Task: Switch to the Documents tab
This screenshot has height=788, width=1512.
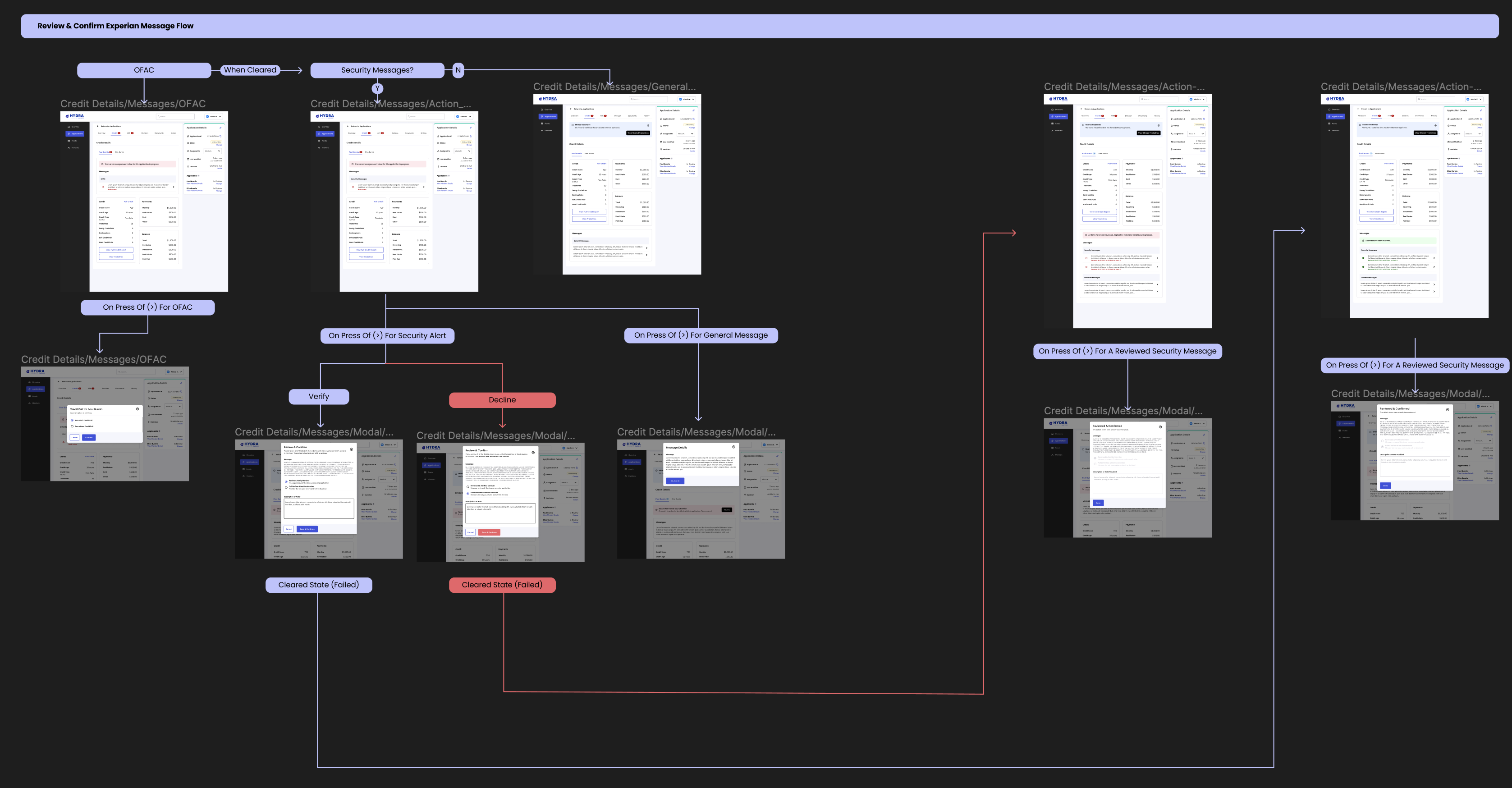Action: point(160,133)
